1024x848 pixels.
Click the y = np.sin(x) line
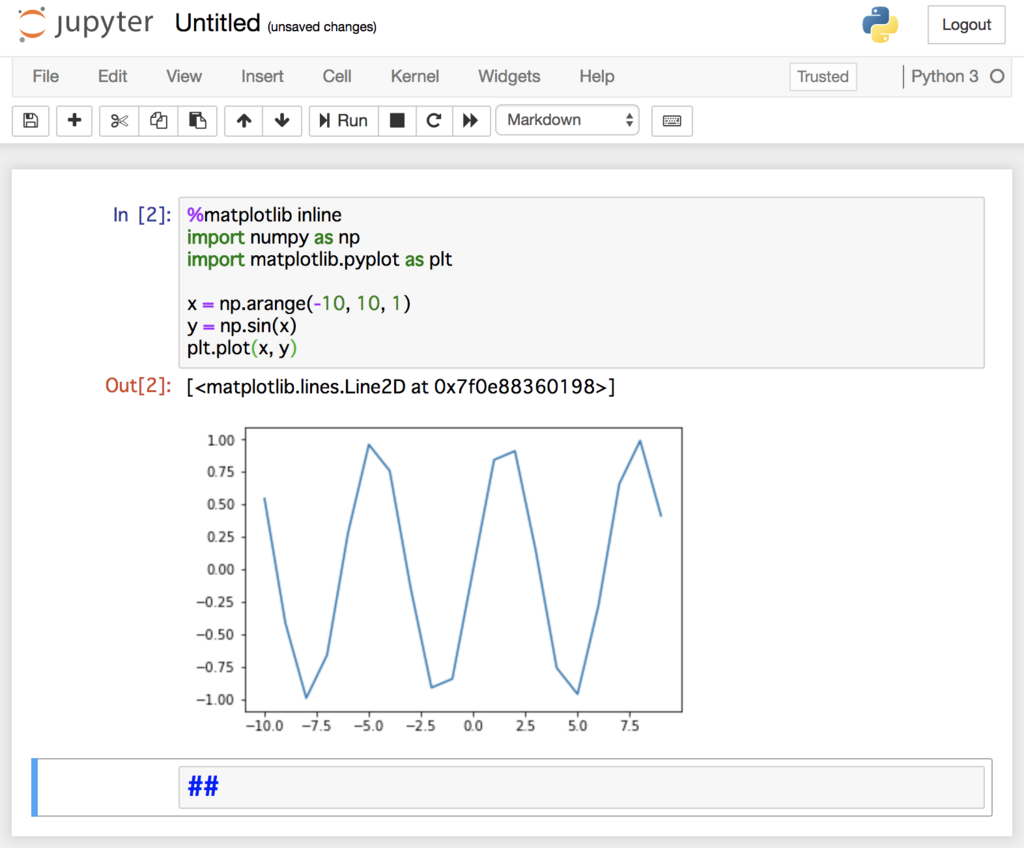pos(242,326)
